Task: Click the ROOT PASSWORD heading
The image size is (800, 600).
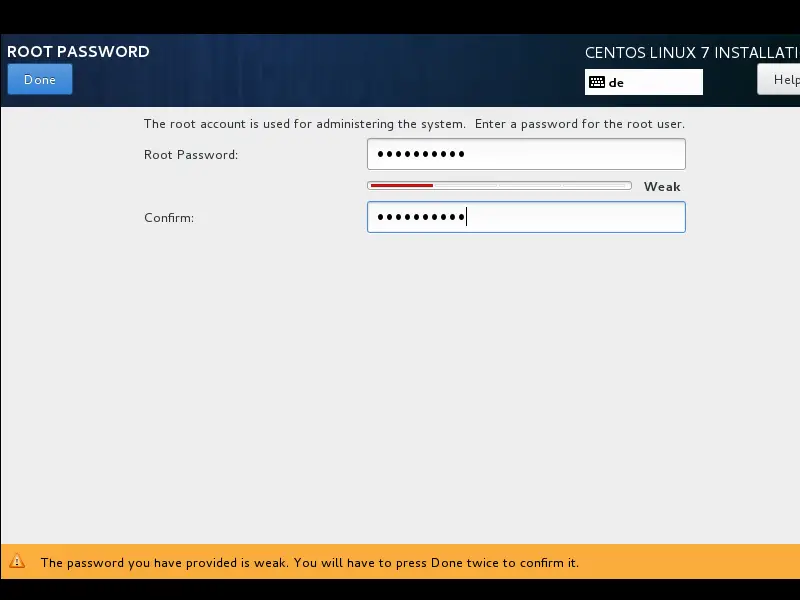Action: tap(78, 52)
